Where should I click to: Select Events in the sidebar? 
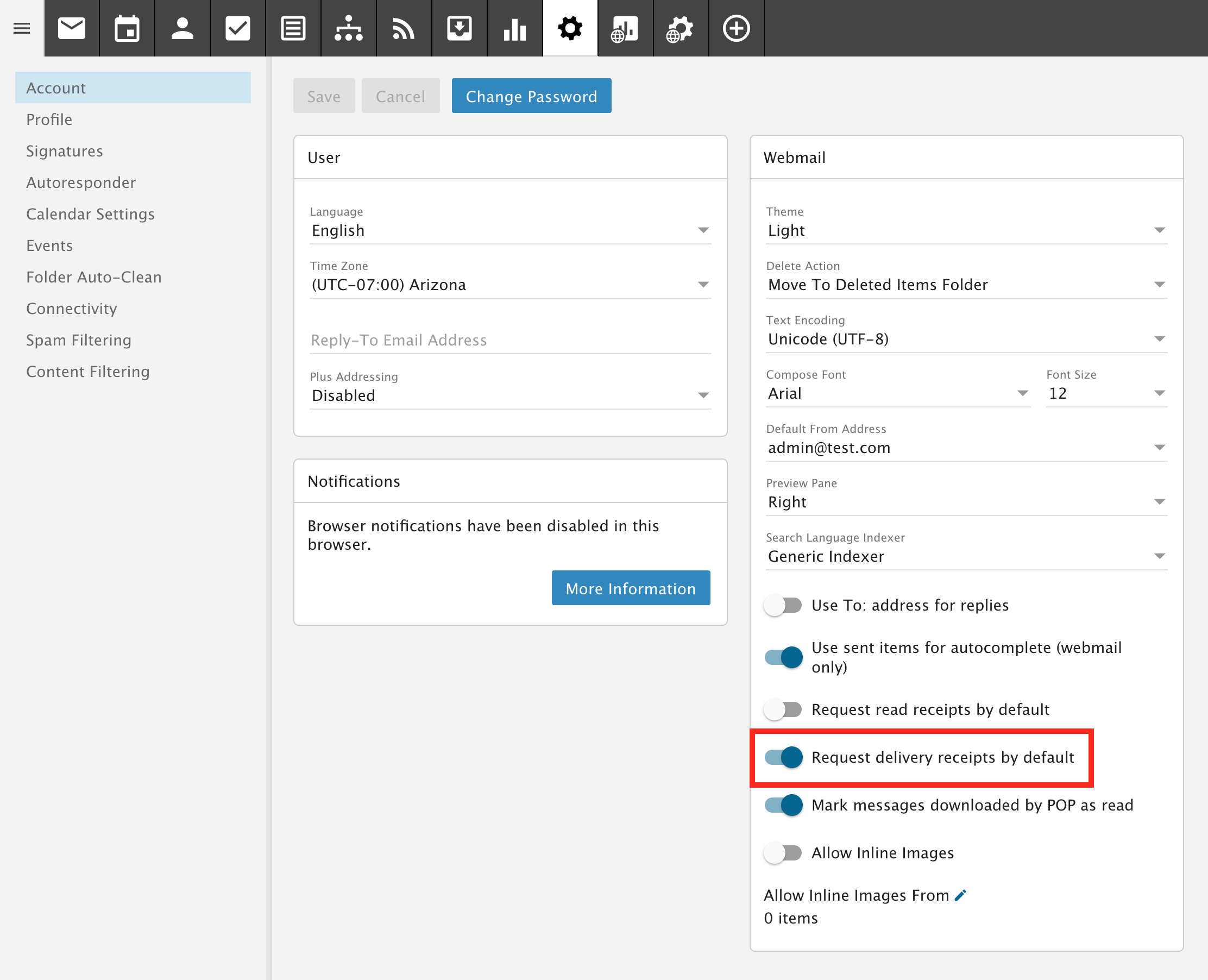pos(133,246)
